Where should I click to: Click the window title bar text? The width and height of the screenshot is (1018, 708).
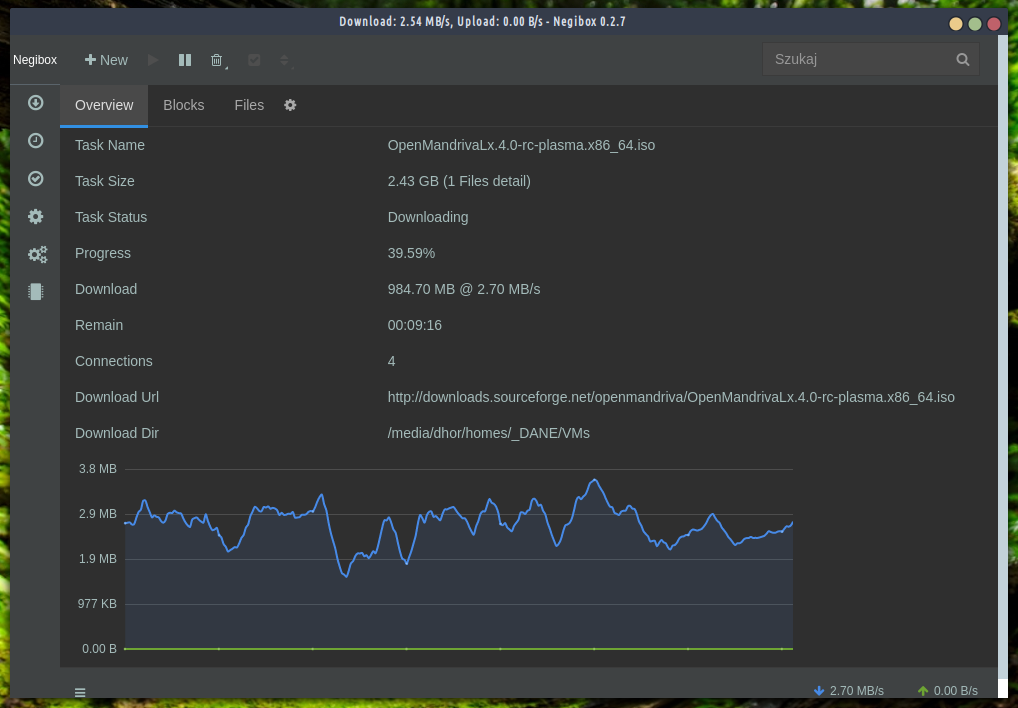click(x=482, y=21)
